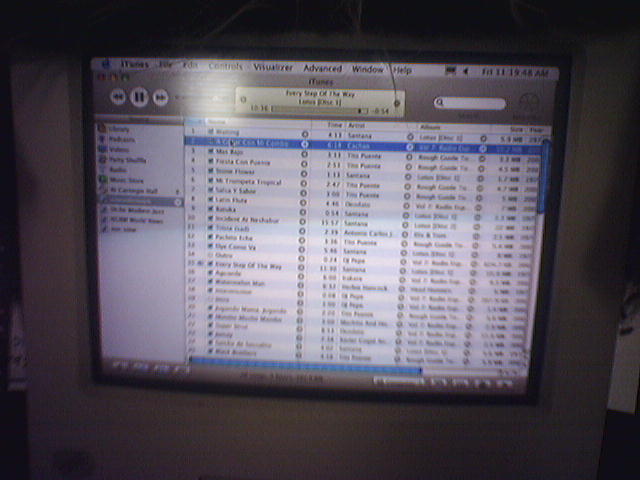Open the Visualizer menu
The height and width of the screenshot is (480, 640).
click(273, 68)
